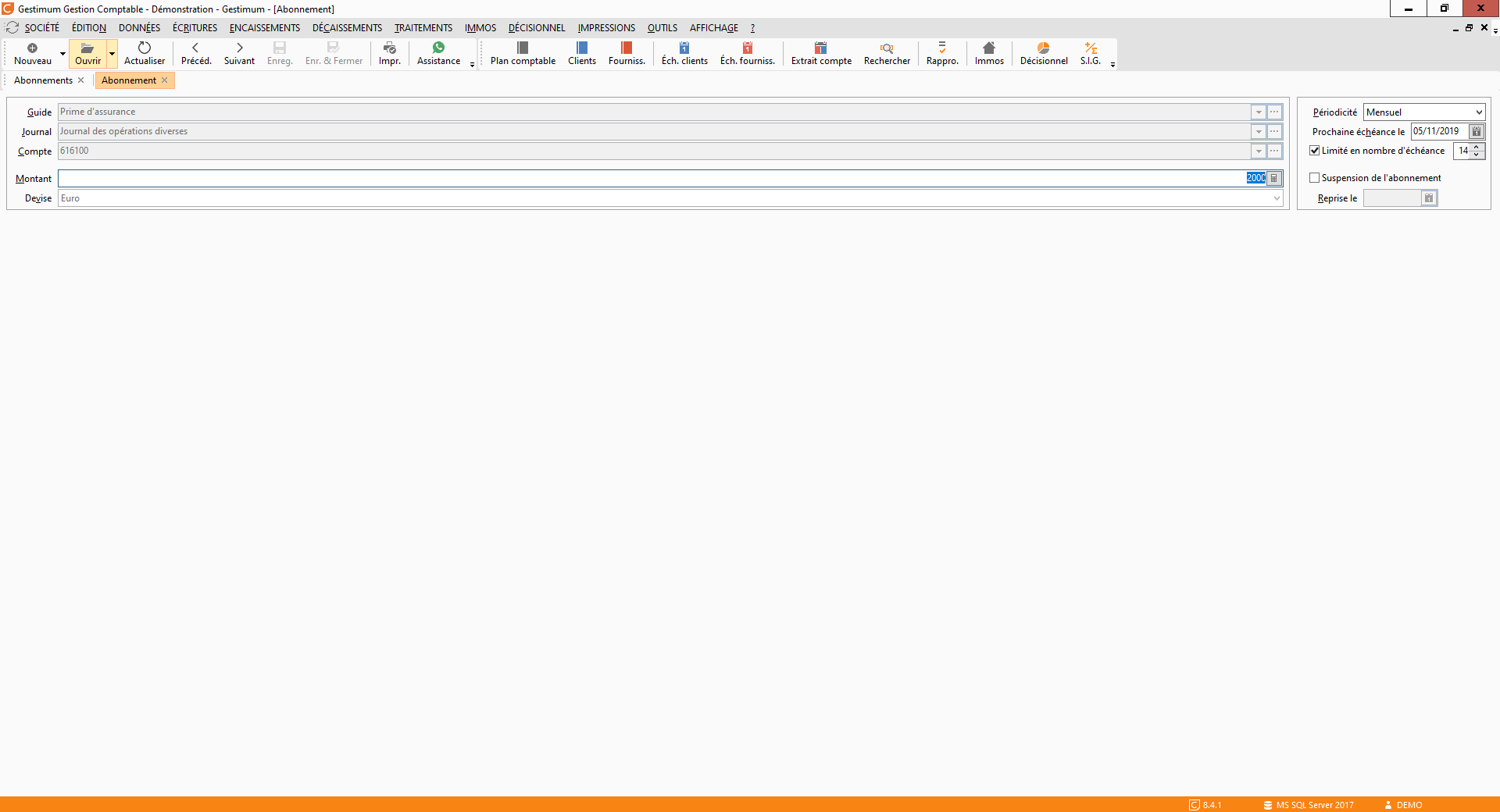Open the DÉCAISSEMENTS menu
This screenshot has height=812, width=1500.
(x=348, y=28)
